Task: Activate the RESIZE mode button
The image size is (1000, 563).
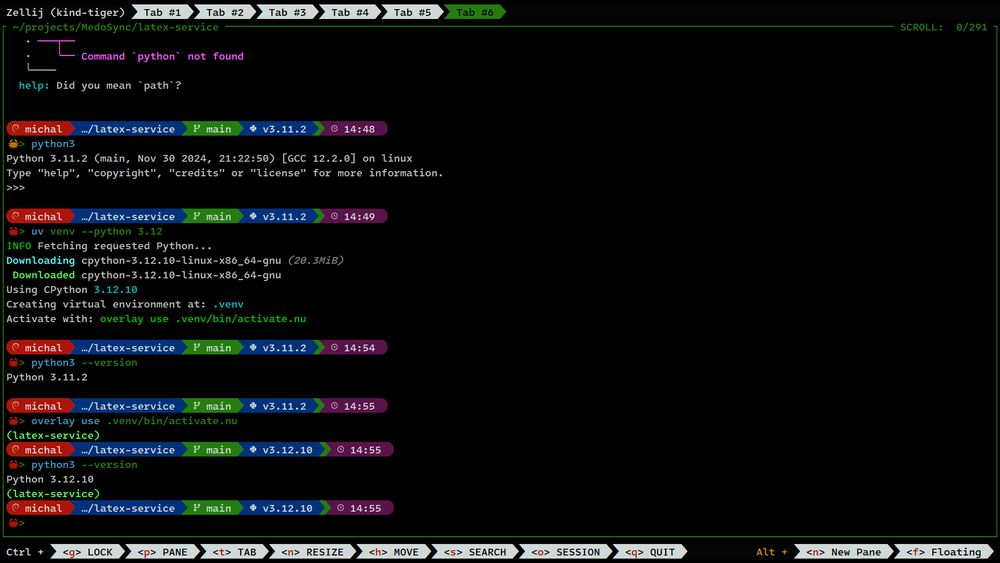Action: pyautogui.click(x=312, y=552)
